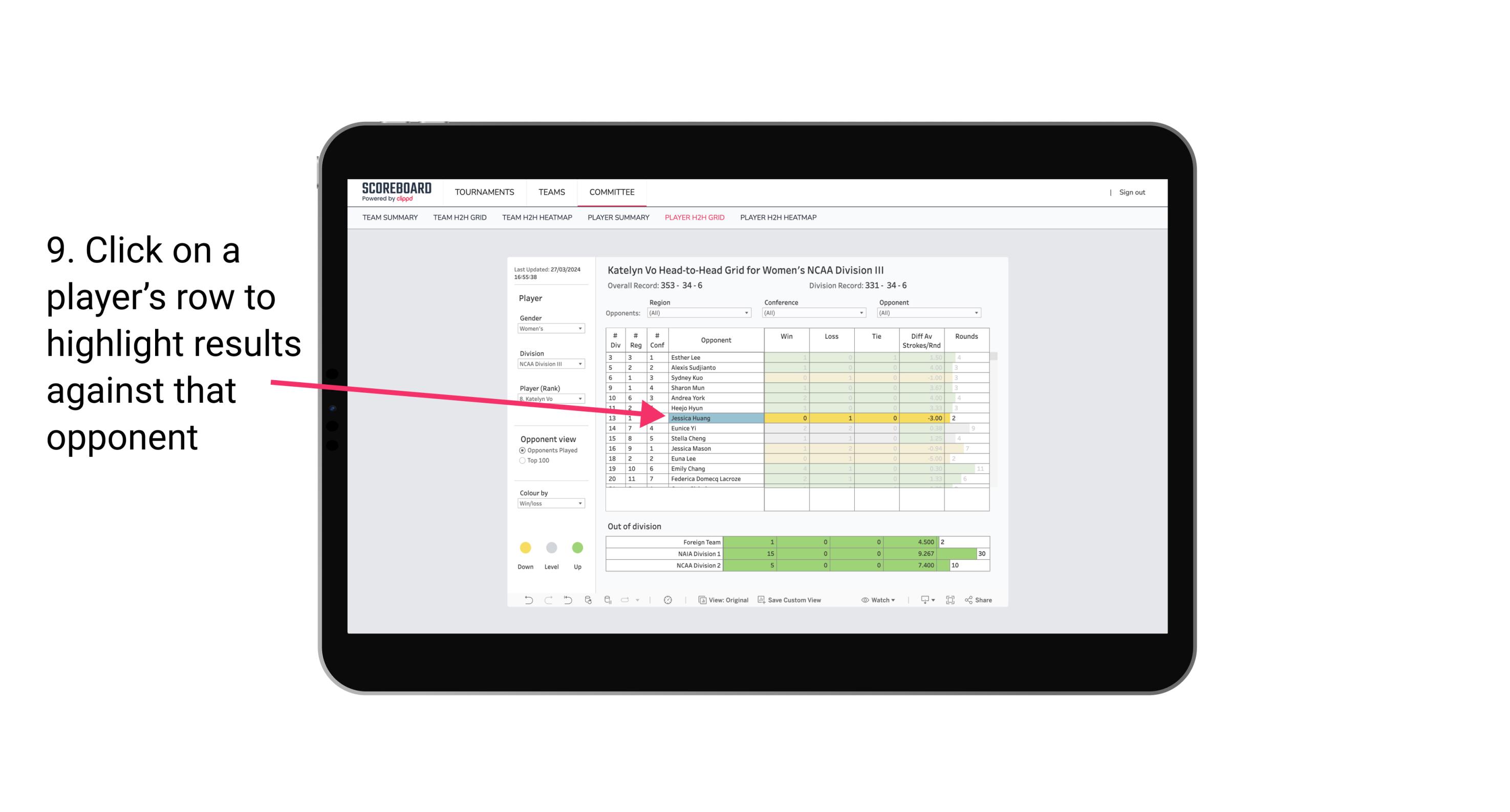Click the yellow Down colour swatch
This screenshot has width=1510, height=812.
coord(524,546)
